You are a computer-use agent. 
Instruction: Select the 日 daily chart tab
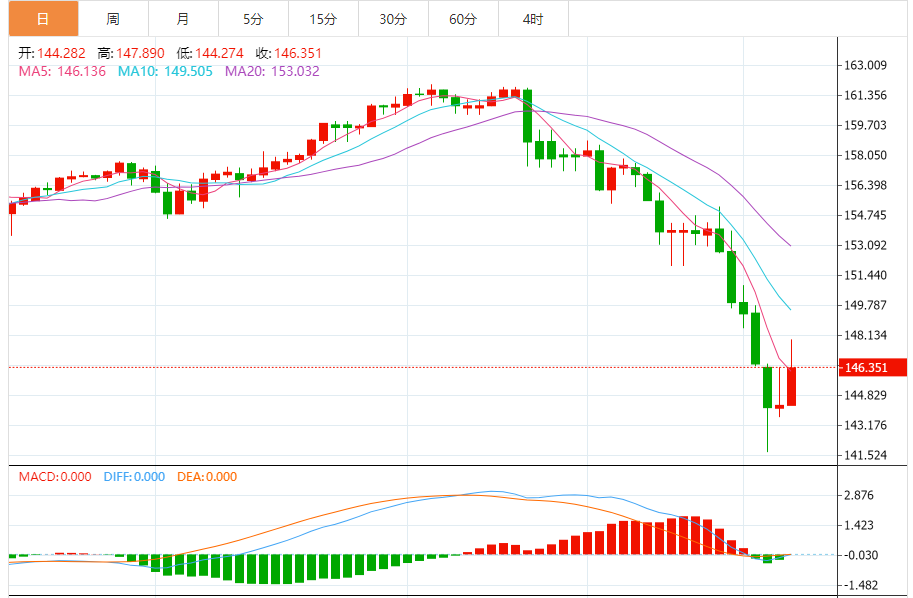click(x=44, y=19)
